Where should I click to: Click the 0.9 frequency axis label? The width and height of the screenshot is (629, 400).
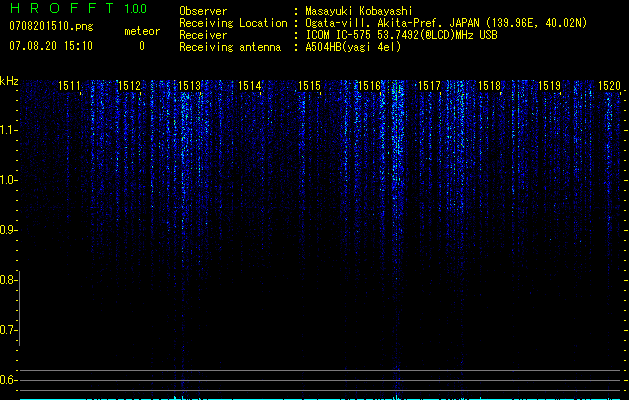pos(7,230)
